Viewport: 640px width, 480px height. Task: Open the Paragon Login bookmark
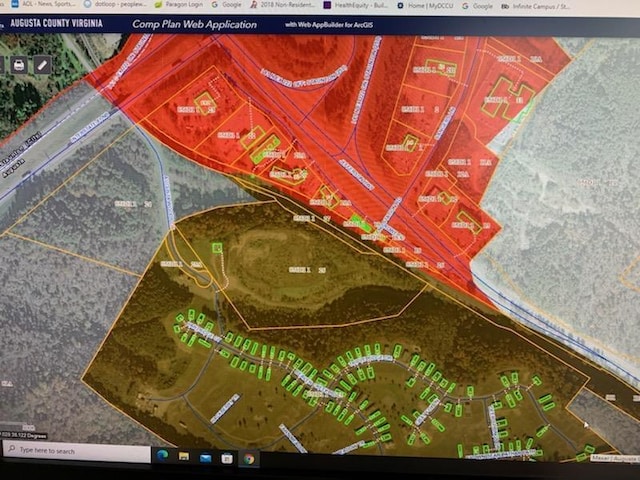point(179,4)
